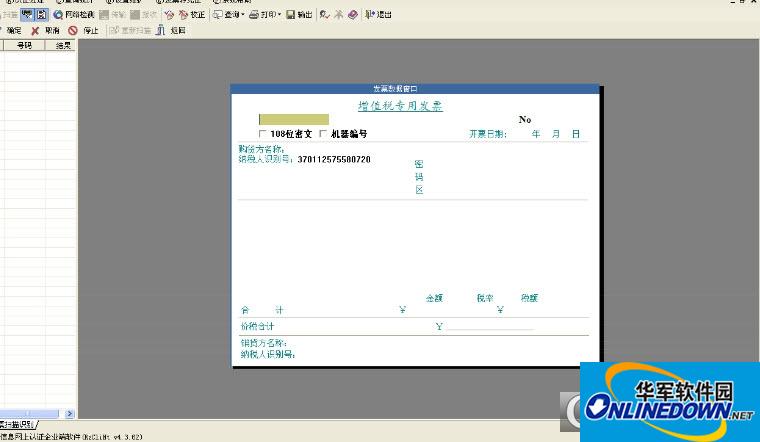The width and height of the screenshot is (760, 442).
Task: Enable the 机器编号 checkbox
Action: [323, 134]
